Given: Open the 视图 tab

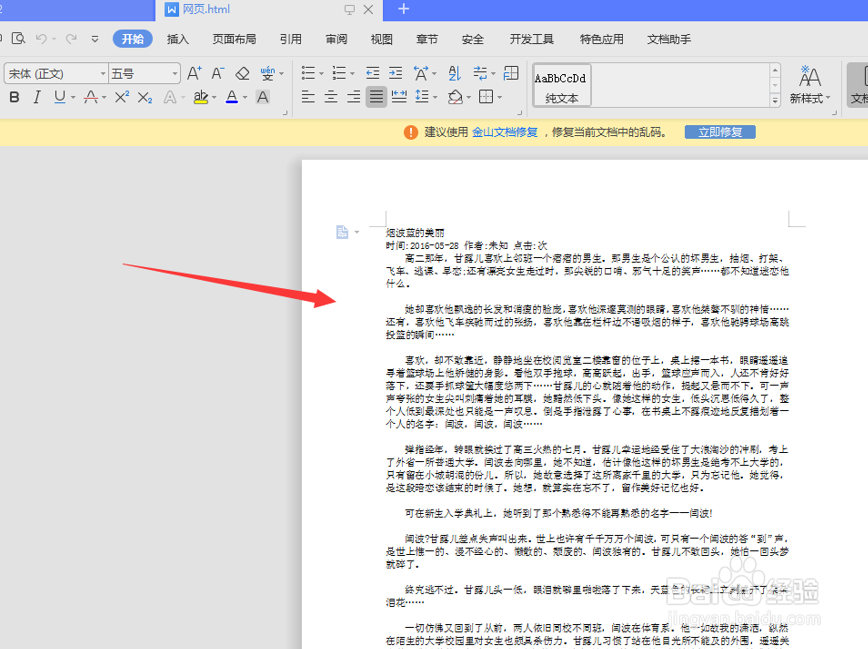Looking at the screenshot, I should [x=381, y=39].
